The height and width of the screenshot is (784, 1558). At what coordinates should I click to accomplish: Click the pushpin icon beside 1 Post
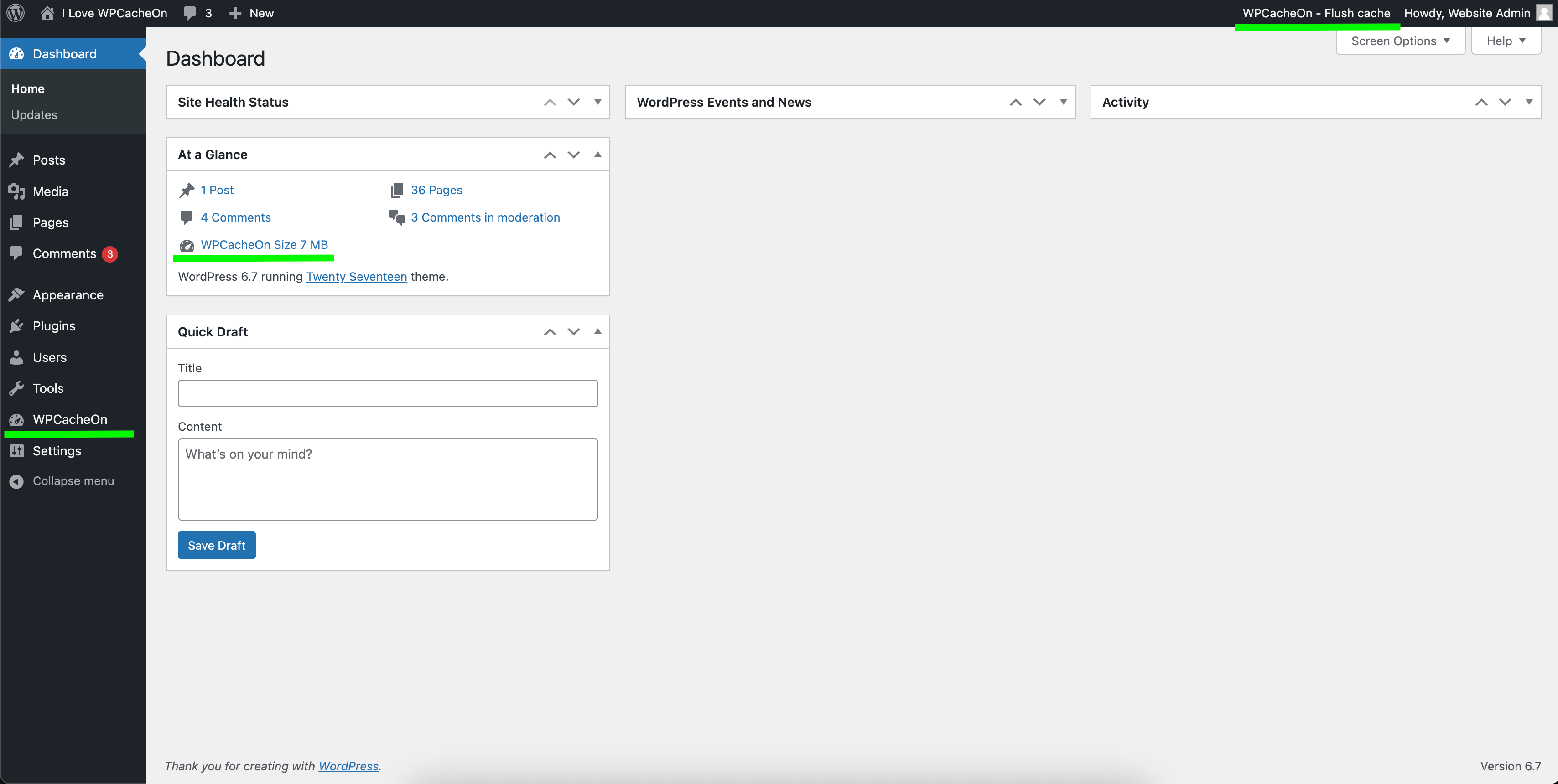pos(187,190)
